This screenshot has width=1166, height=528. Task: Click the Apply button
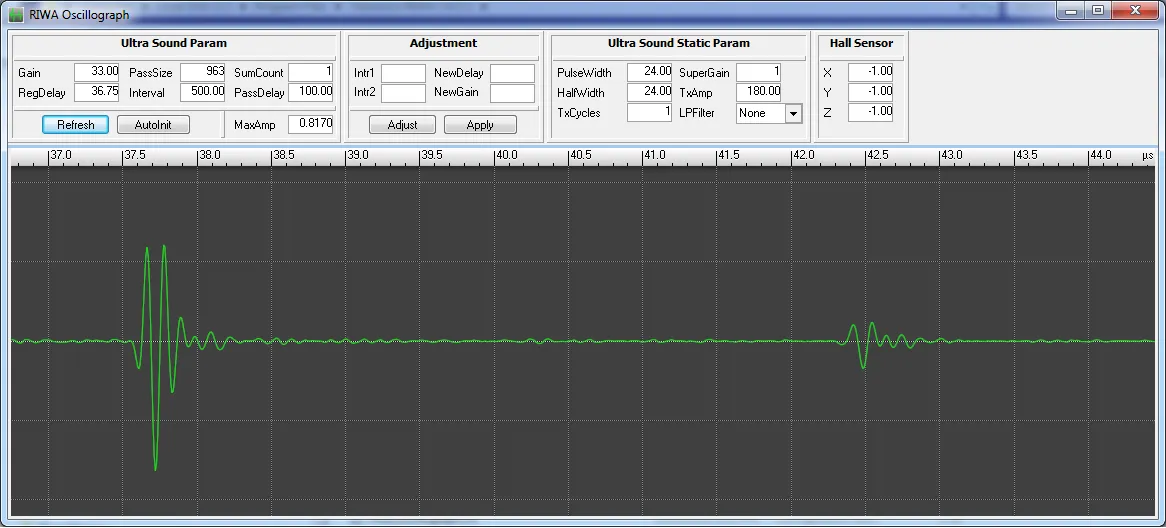[480, 124]
